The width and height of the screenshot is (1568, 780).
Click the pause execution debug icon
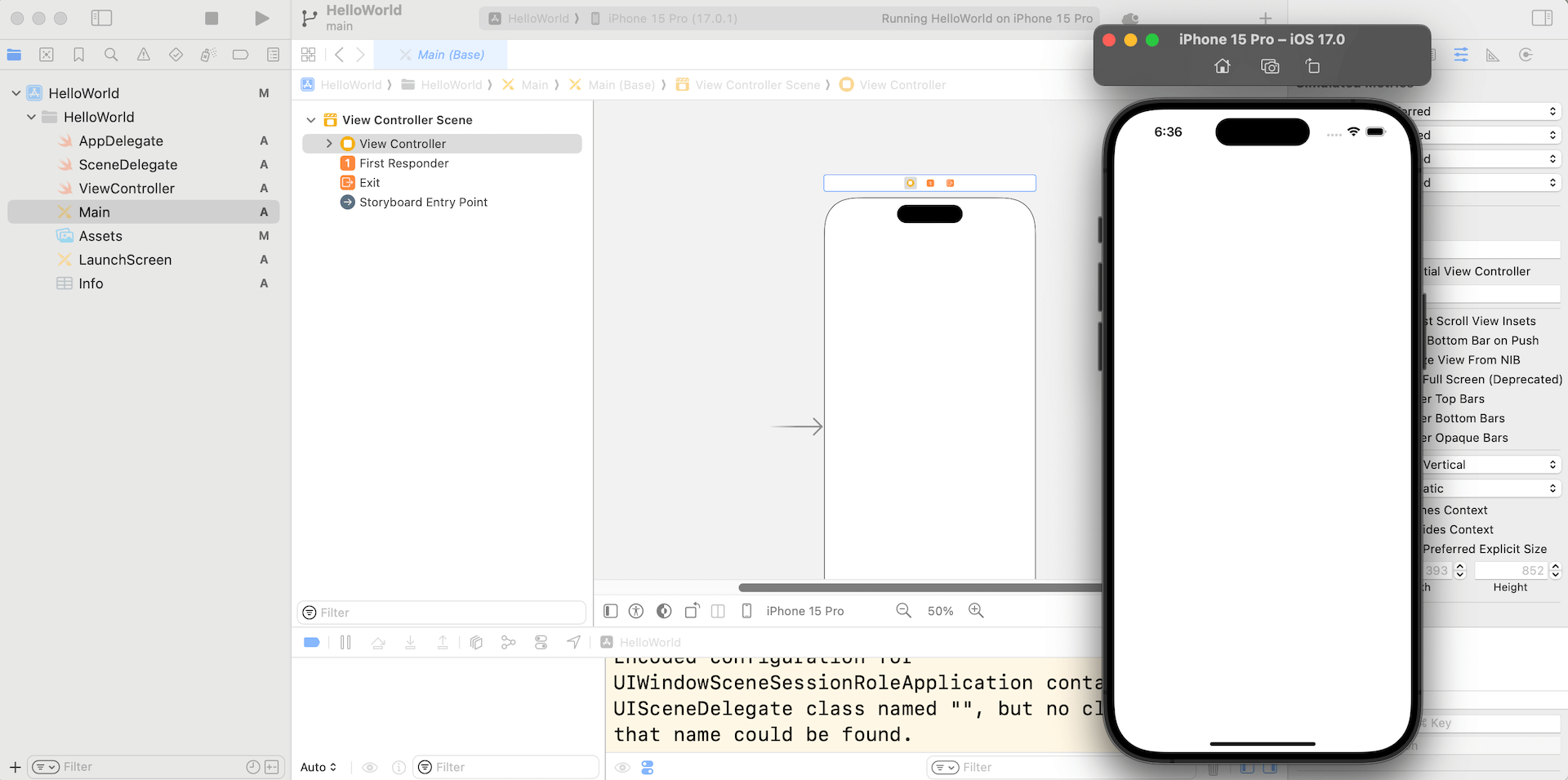(x=345, y=643)
